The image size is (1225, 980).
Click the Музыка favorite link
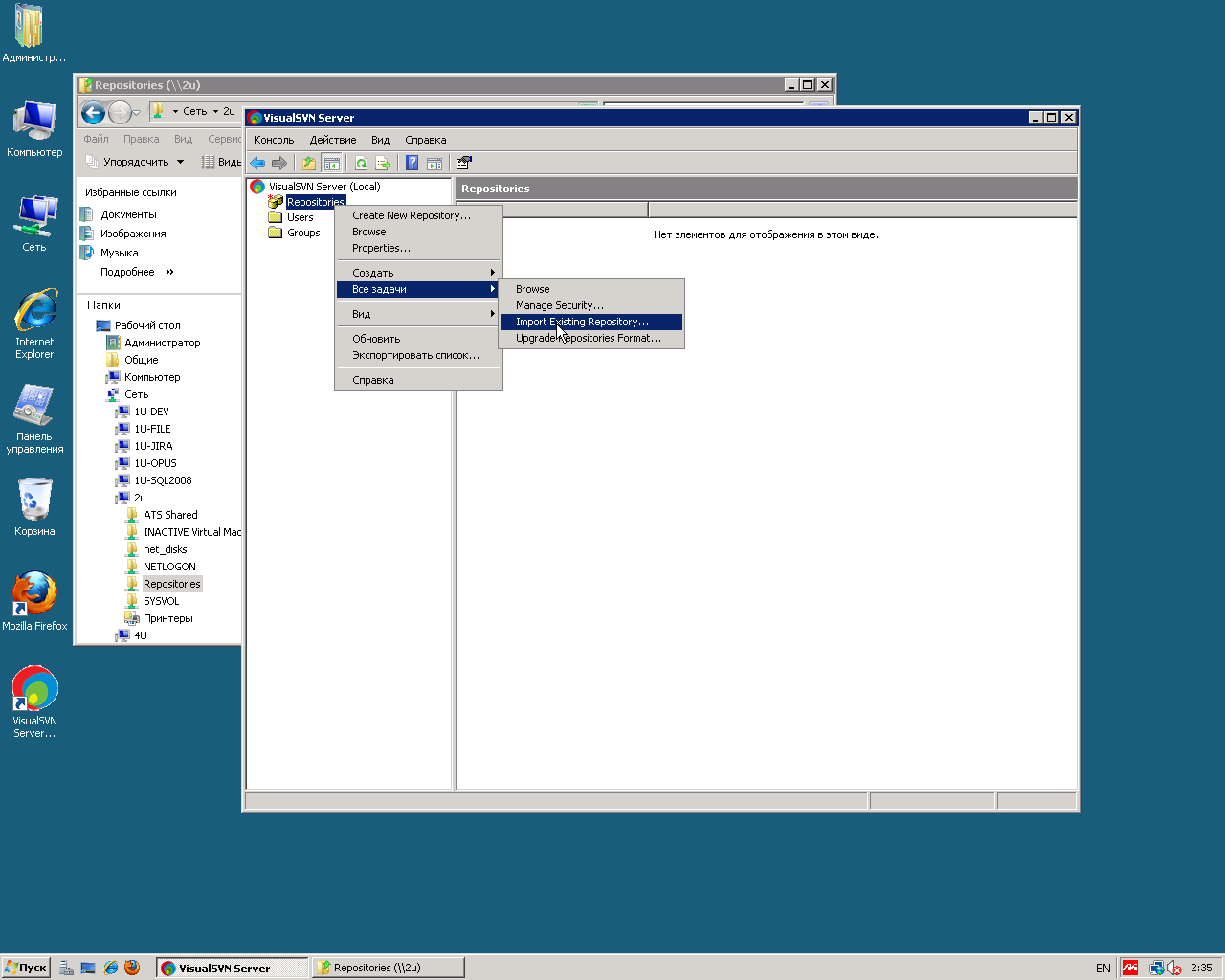(120, 253)
